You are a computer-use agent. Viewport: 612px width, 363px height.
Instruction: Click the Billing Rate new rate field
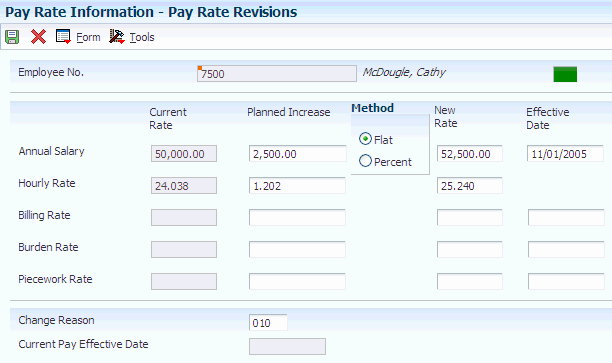[470, 217]
